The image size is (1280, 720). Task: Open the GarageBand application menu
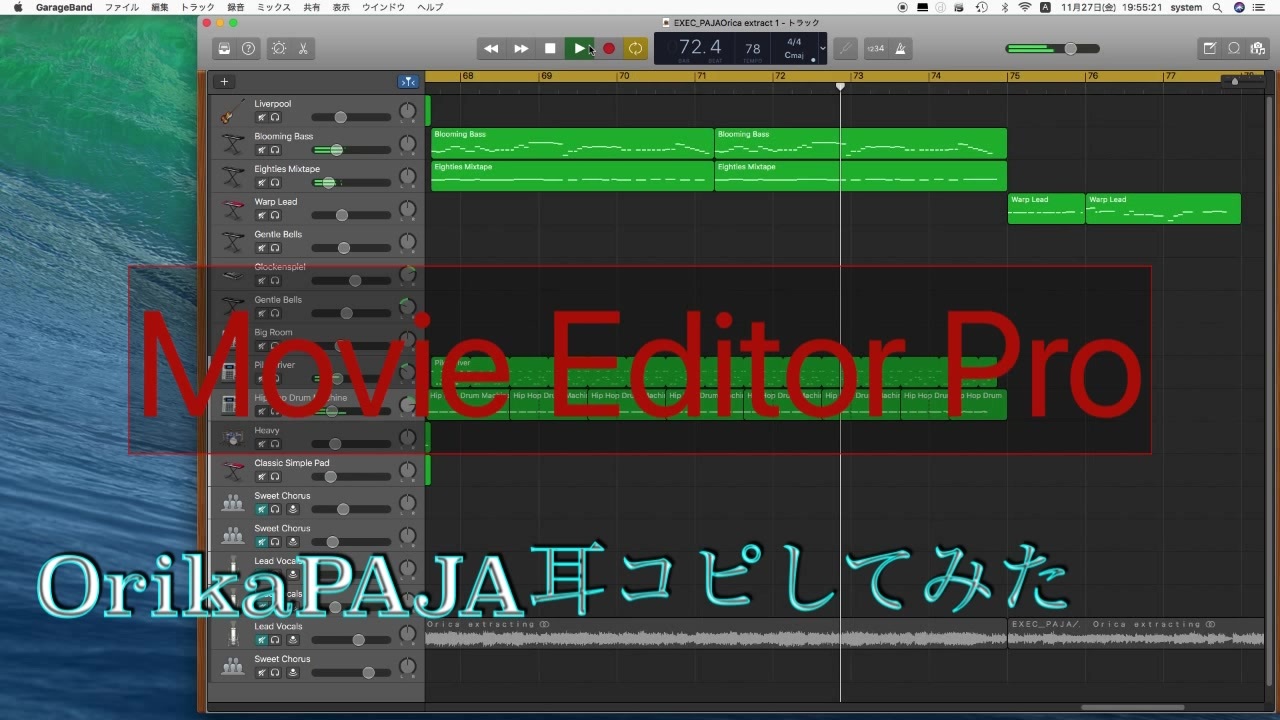point(64,7)
